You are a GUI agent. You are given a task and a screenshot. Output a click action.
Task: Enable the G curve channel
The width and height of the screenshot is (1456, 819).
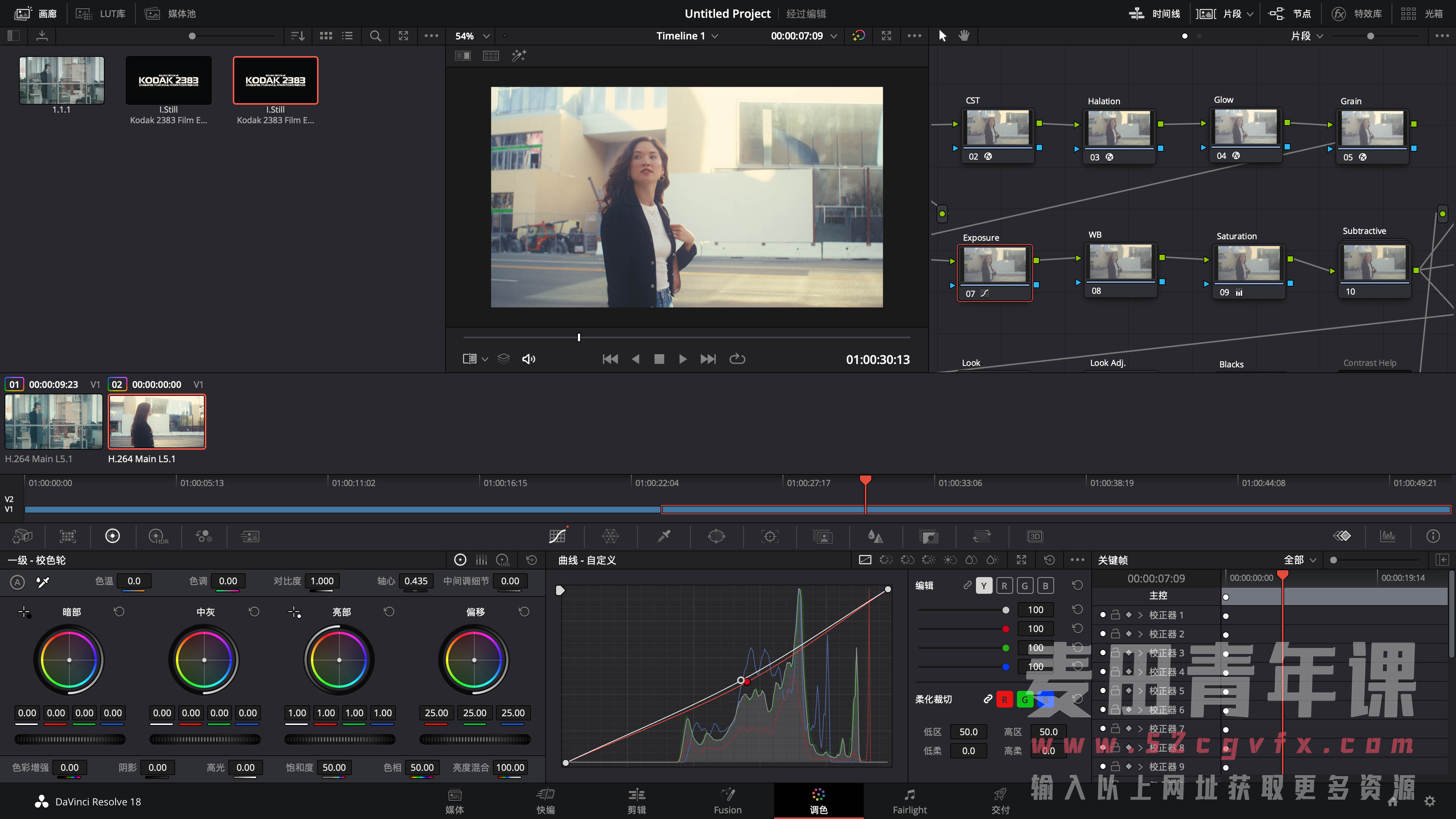click(1025, 585)
